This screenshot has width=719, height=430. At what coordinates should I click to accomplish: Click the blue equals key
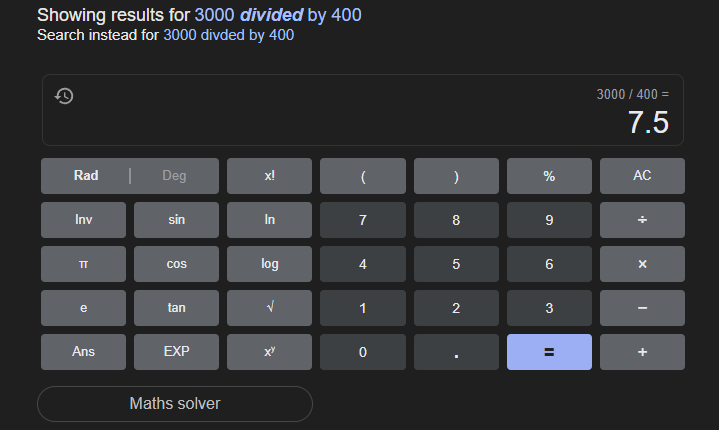tap(549, 352)
